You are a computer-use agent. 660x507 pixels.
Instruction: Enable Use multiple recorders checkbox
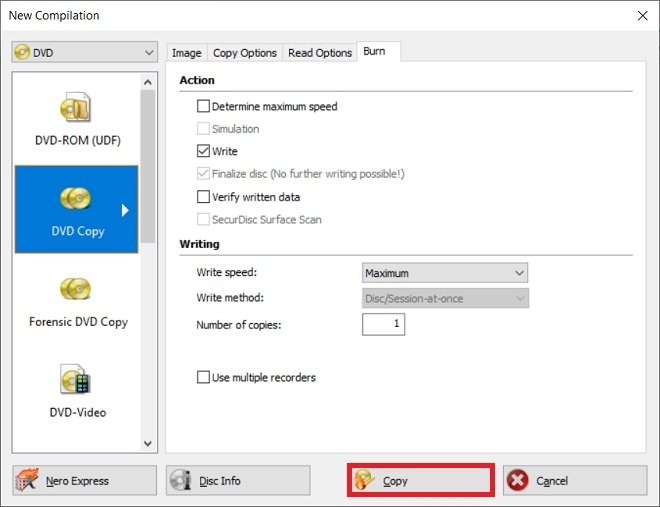pyautogui.click(x=203, y=377)
